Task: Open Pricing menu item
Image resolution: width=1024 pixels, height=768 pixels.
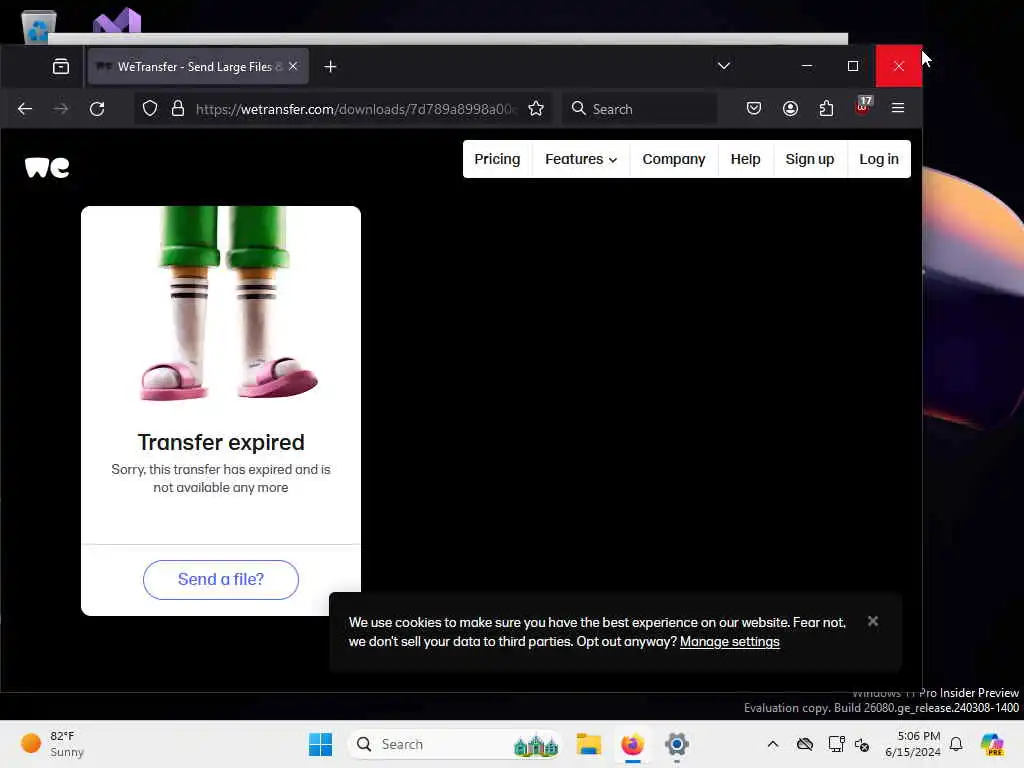Action: click(497, 159)
